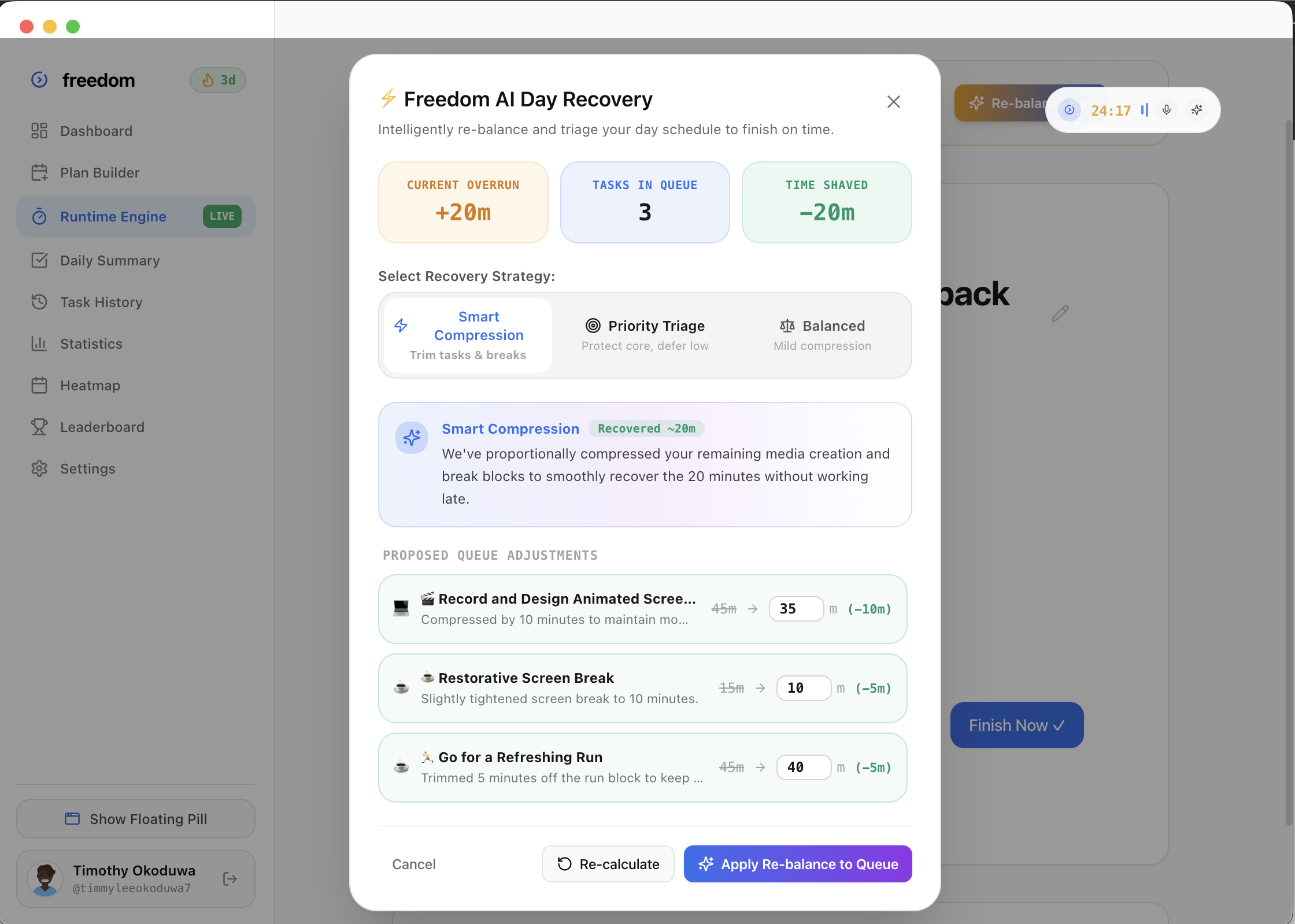1295x924 pixels.
Task: Click the LIVE badge on Runtime Engine
Action: pos(222,216)
